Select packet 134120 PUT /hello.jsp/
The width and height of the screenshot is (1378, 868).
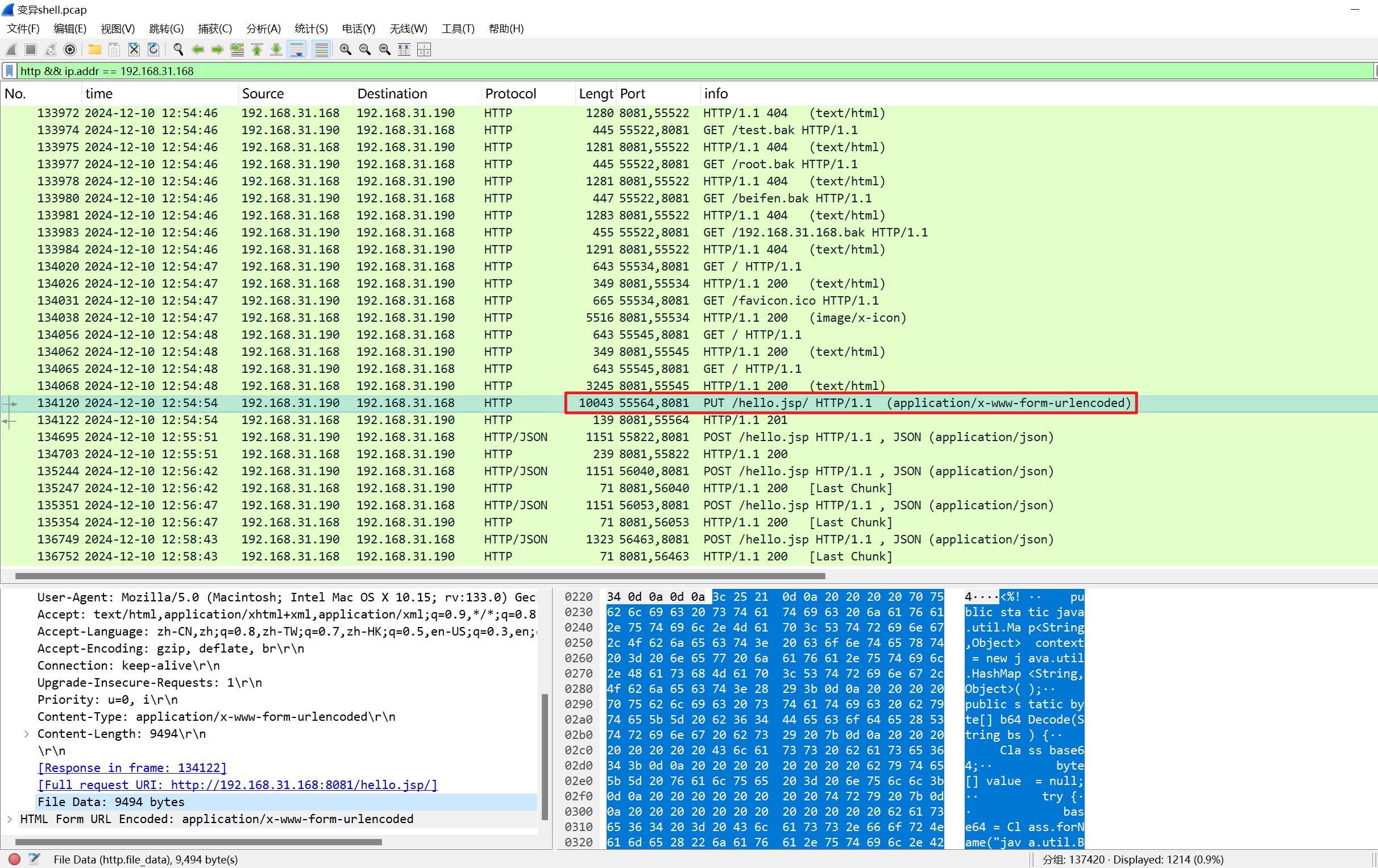coord(688,403)
